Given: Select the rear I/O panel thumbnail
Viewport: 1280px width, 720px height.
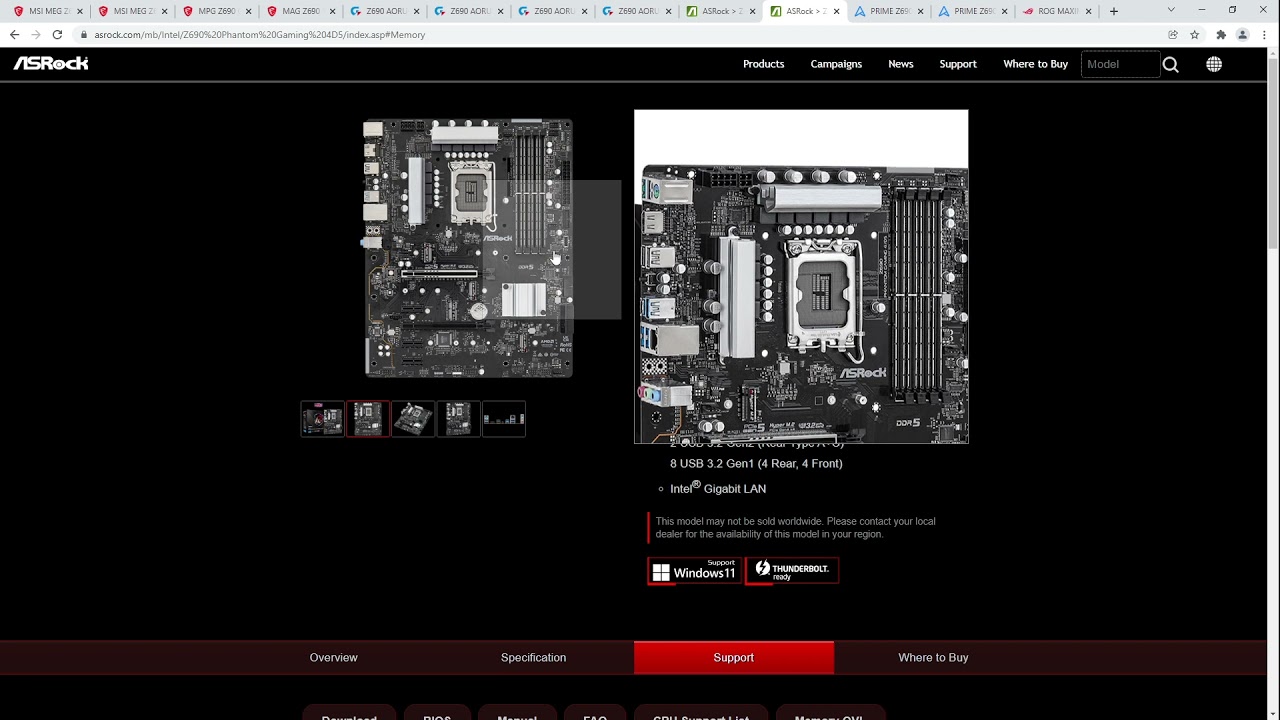Looking at the screenshot, I should tap(503, 419).
